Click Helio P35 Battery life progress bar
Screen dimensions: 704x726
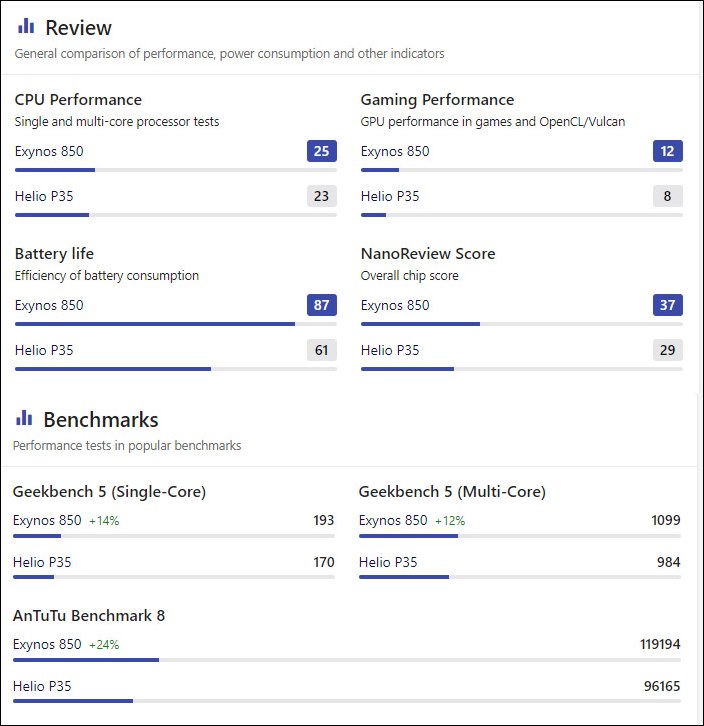176,369
